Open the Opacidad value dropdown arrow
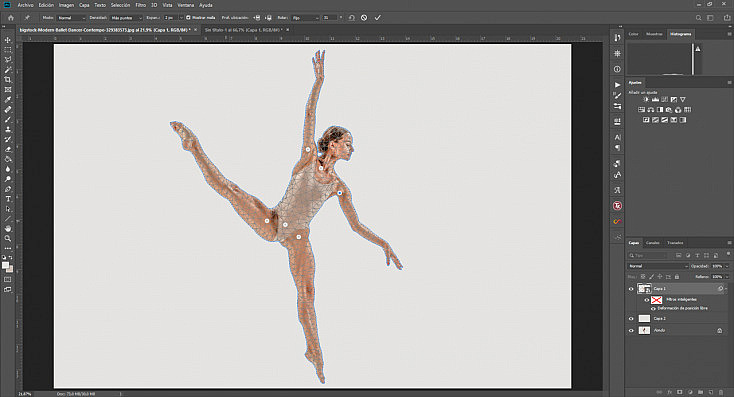This screenshot has width=734, height=397. pos(727,266)
